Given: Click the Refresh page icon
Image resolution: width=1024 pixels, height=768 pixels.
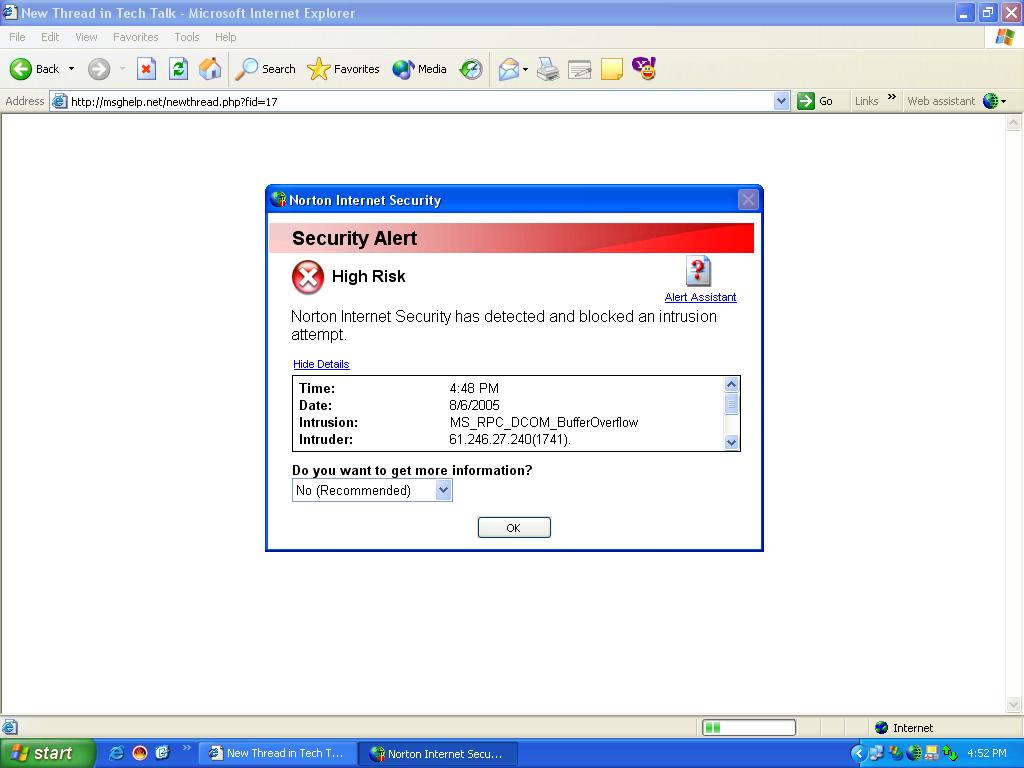Looking at the screenshot, I should pyautogui.click(x=178, y=69).
